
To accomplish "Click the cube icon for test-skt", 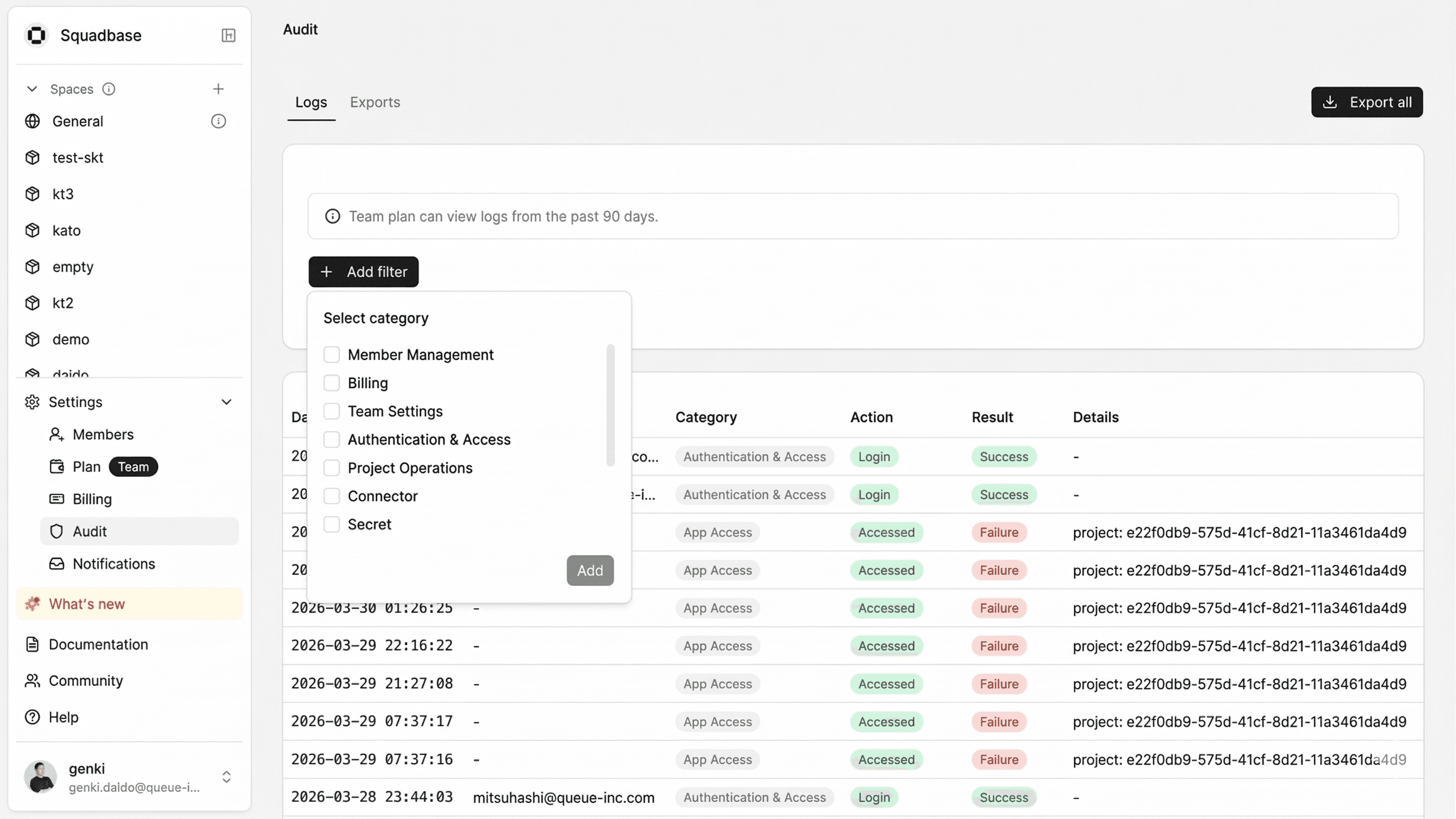I will pyautogui.click(x=32, y=158).
